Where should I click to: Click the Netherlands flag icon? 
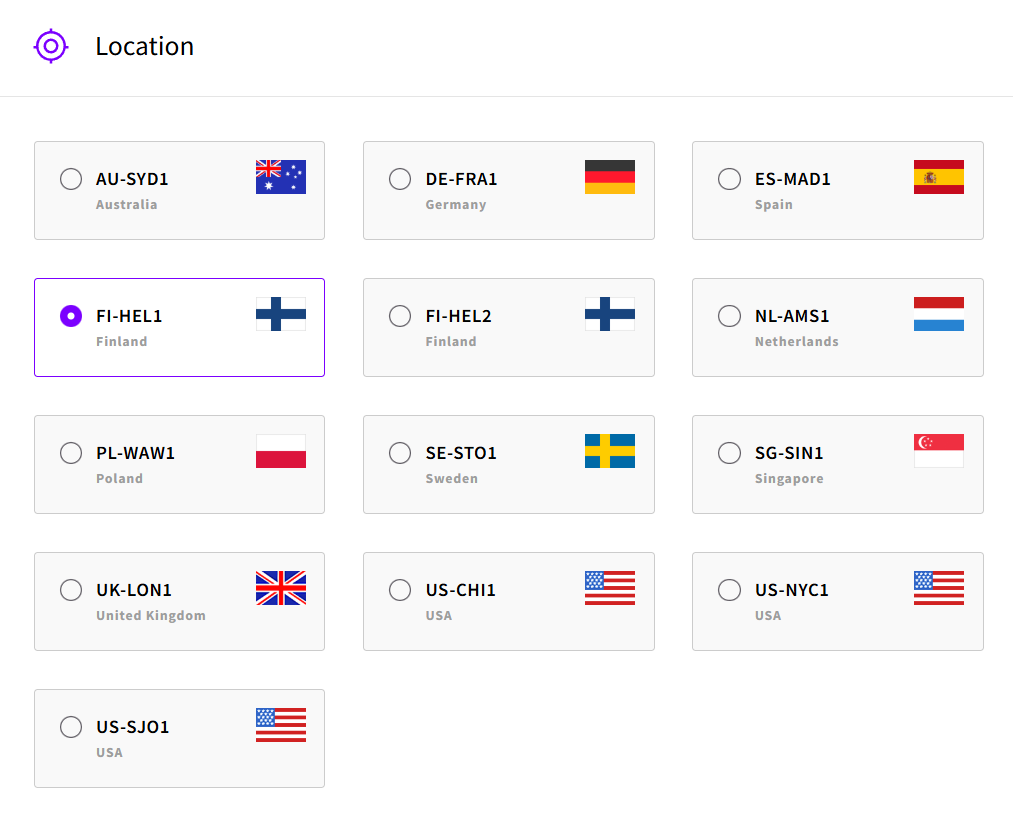click(x=939, y=314)
